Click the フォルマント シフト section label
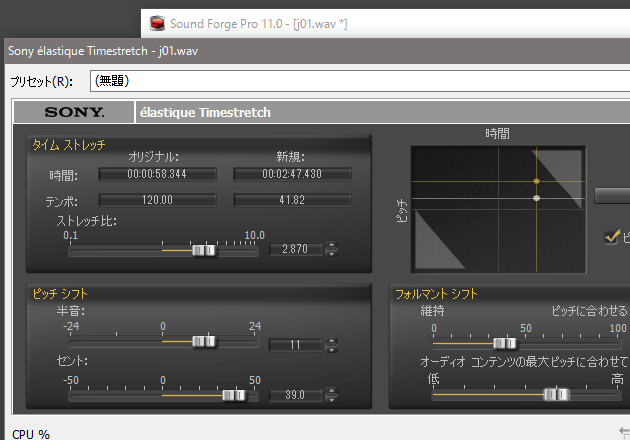This screenshot has width=630, height=440. [436, 294]
